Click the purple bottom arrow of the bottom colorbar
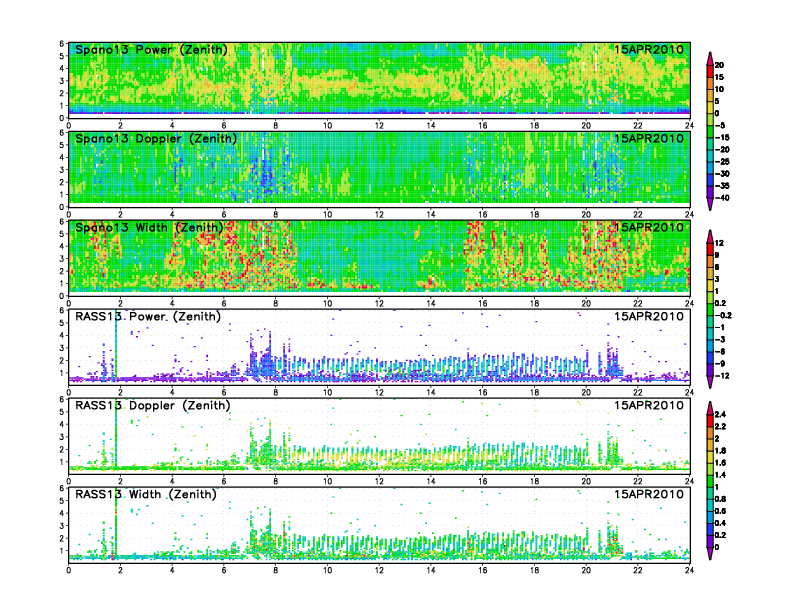Screen dimensions: 792x612 coord(710,553)
